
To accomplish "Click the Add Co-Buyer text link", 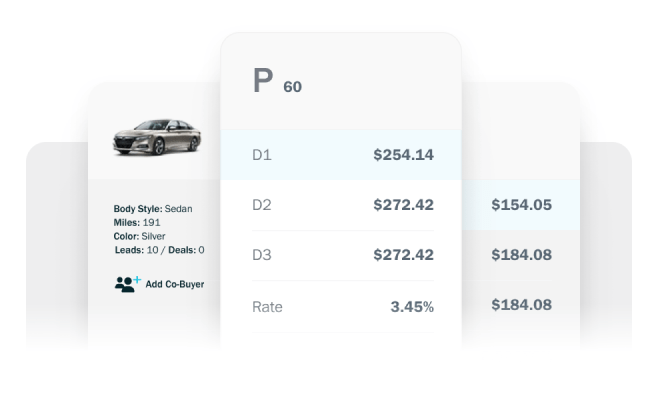I will (x=175, y=284).
